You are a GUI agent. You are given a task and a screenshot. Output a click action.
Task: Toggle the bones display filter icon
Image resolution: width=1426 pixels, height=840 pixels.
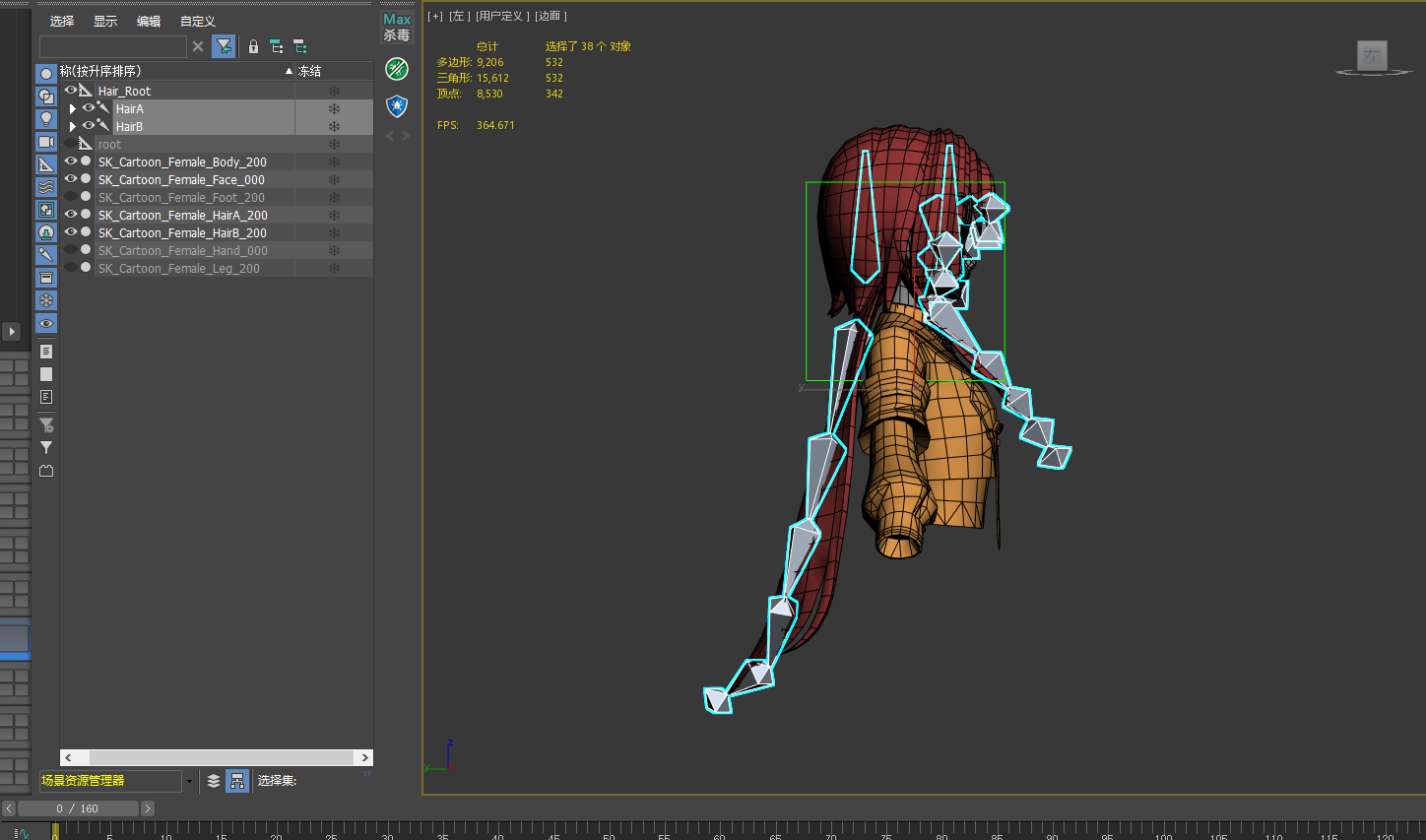point(46,255)
